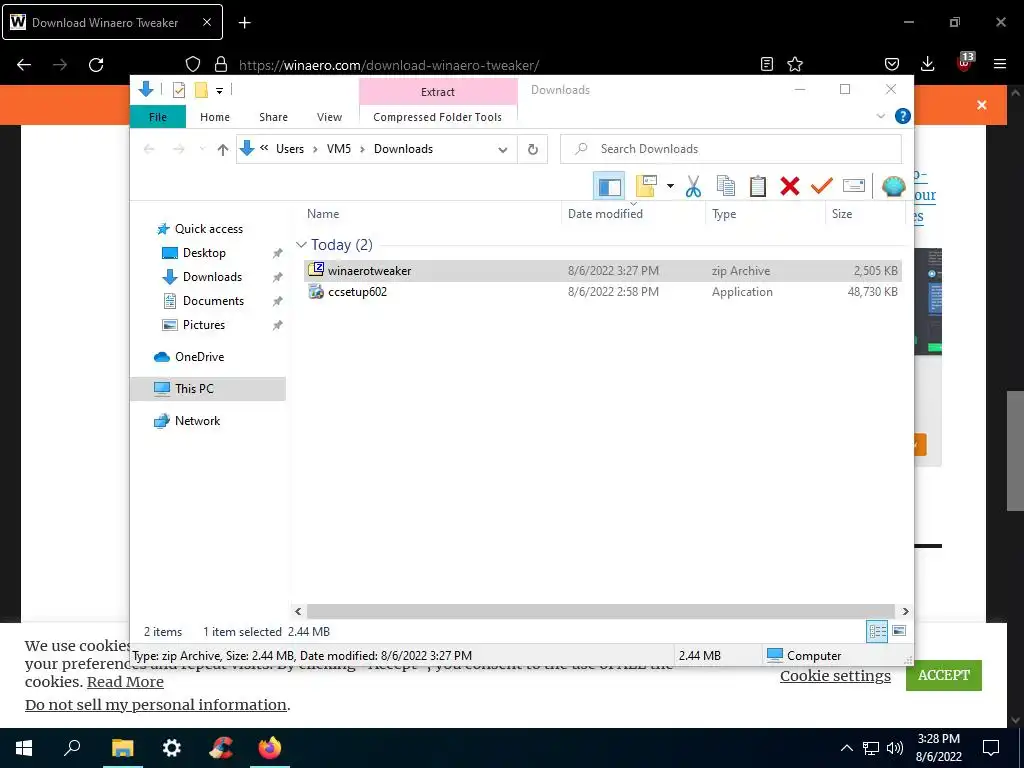Switch to details view icon

point(877,631)
